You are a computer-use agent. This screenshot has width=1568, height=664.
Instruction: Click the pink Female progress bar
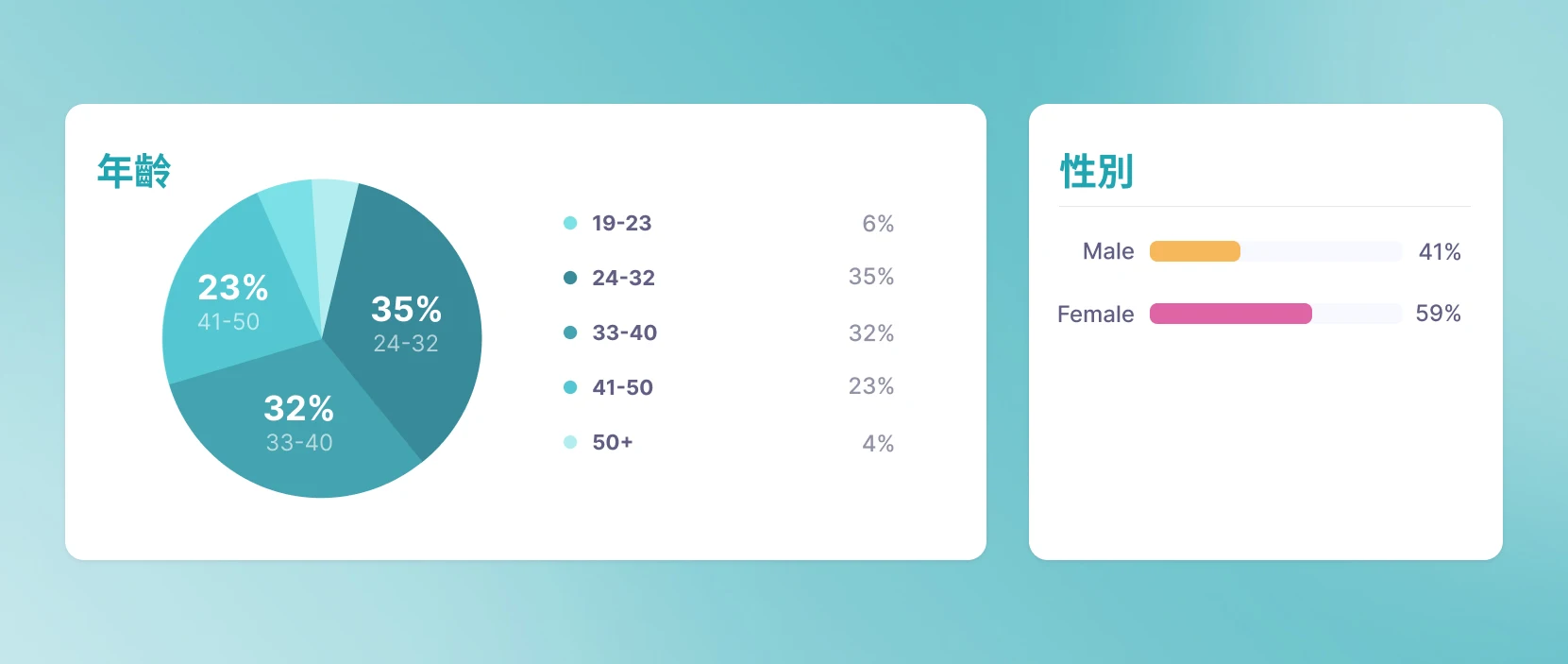tap(1230, 314)
